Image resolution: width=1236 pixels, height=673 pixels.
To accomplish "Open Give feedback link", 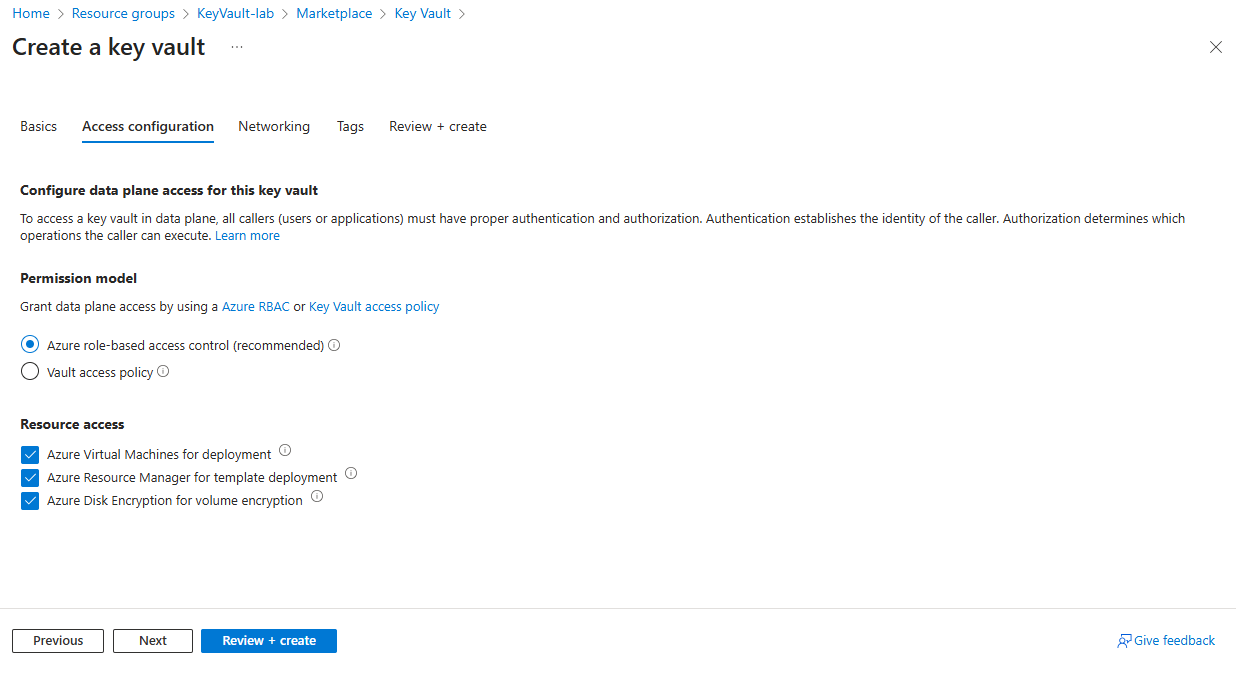I will [1166, 641].
